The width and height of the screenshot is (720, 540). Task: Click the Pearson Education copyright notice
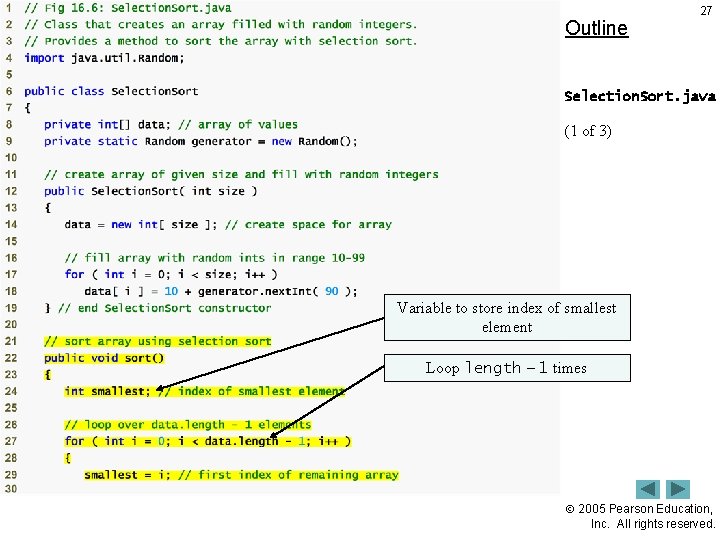(x=641, y=516)
